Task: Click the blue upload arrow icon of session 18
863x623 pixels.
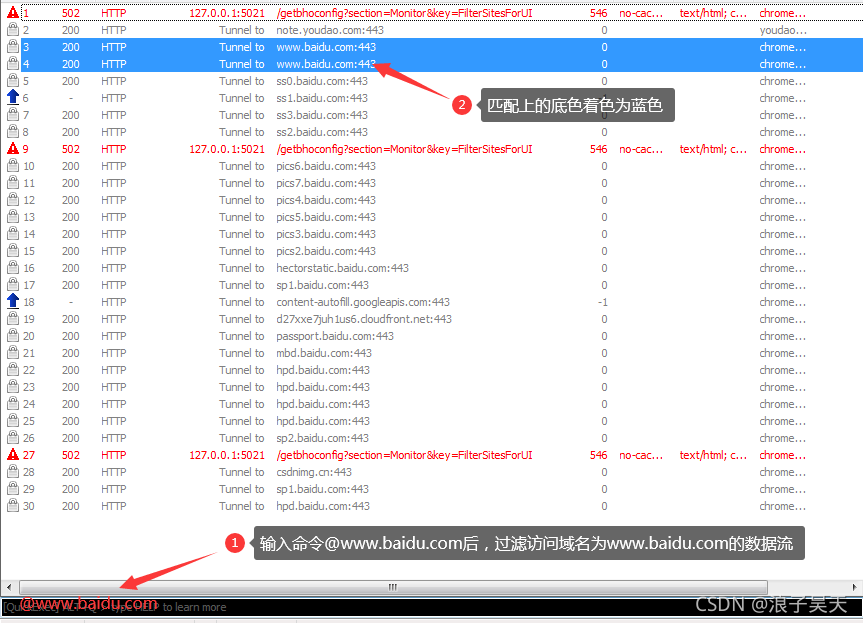Action: (x=13, y=302)
